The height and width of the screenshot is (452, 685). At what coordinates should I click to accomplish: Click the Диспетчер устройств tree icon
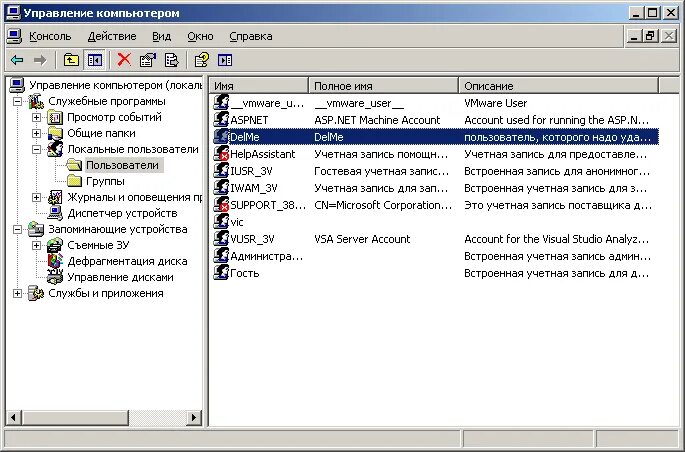pyautogui.click(x=55, y=213)
